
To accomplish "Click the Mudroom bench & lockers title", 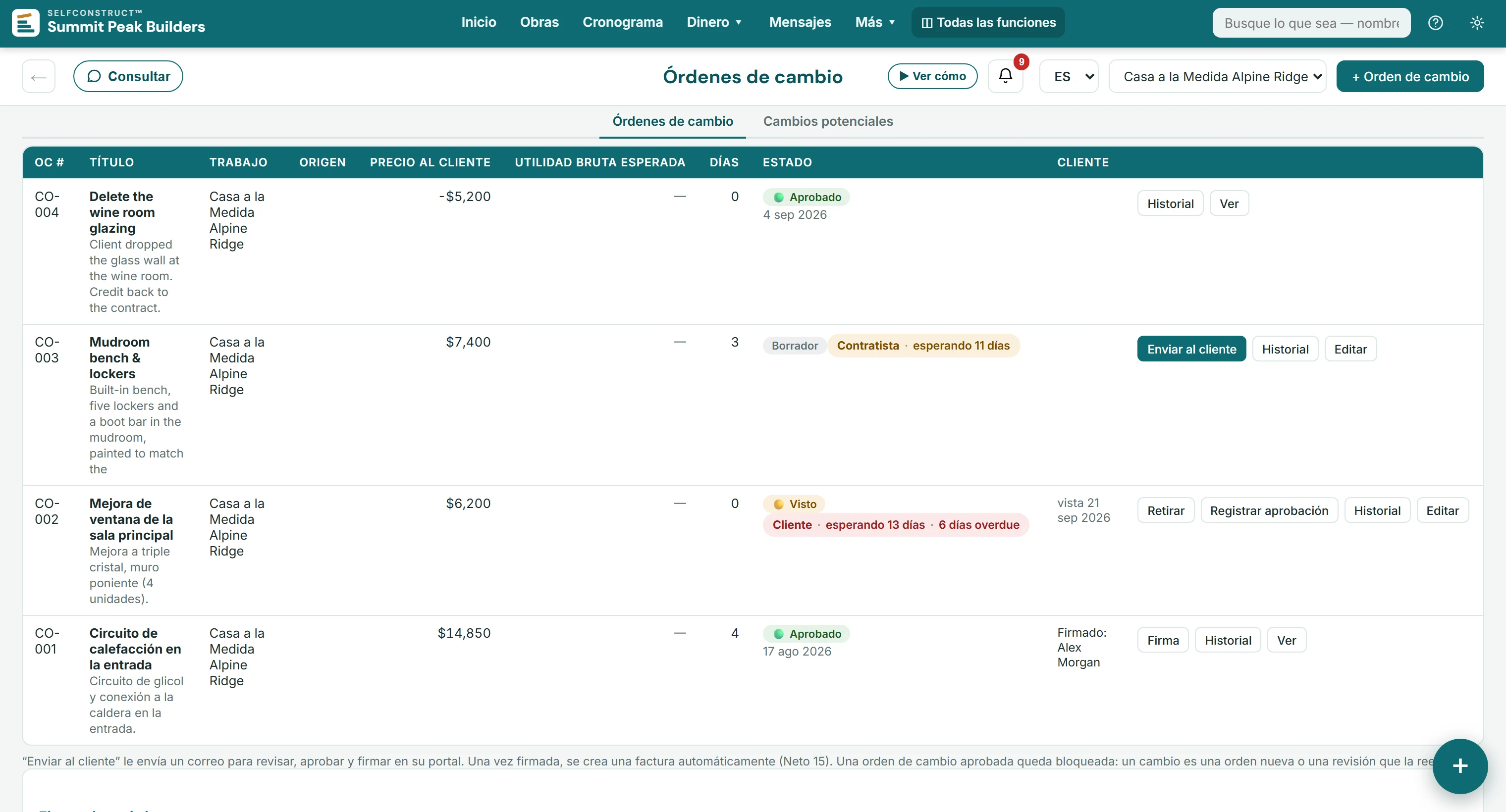I will pos(119,357).
